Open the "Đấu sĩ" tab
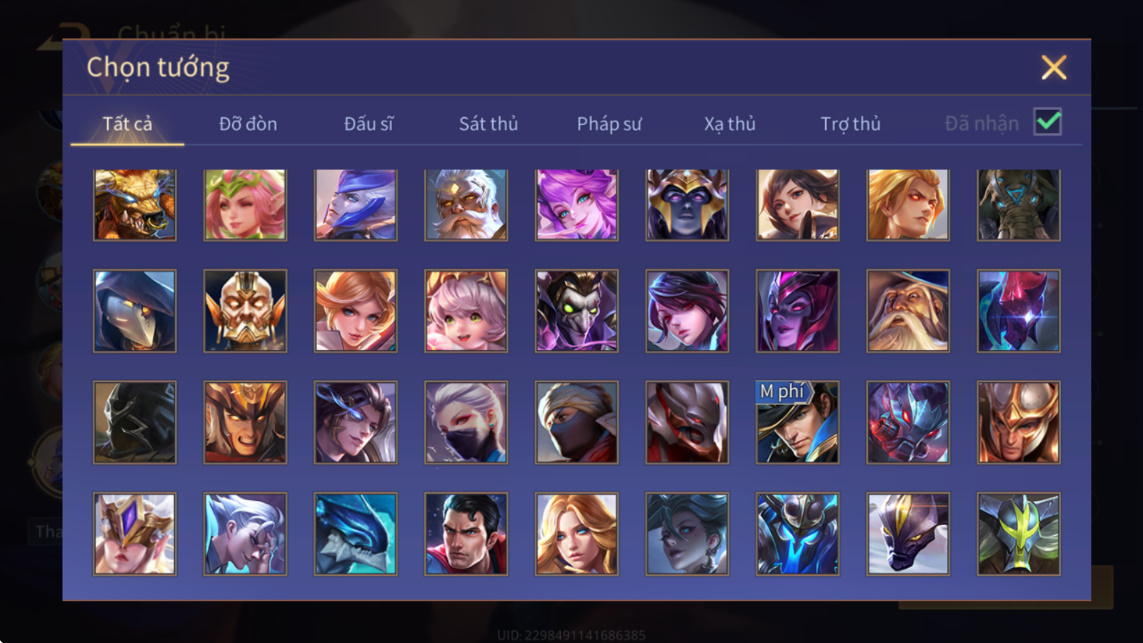 tap(368, 124)
